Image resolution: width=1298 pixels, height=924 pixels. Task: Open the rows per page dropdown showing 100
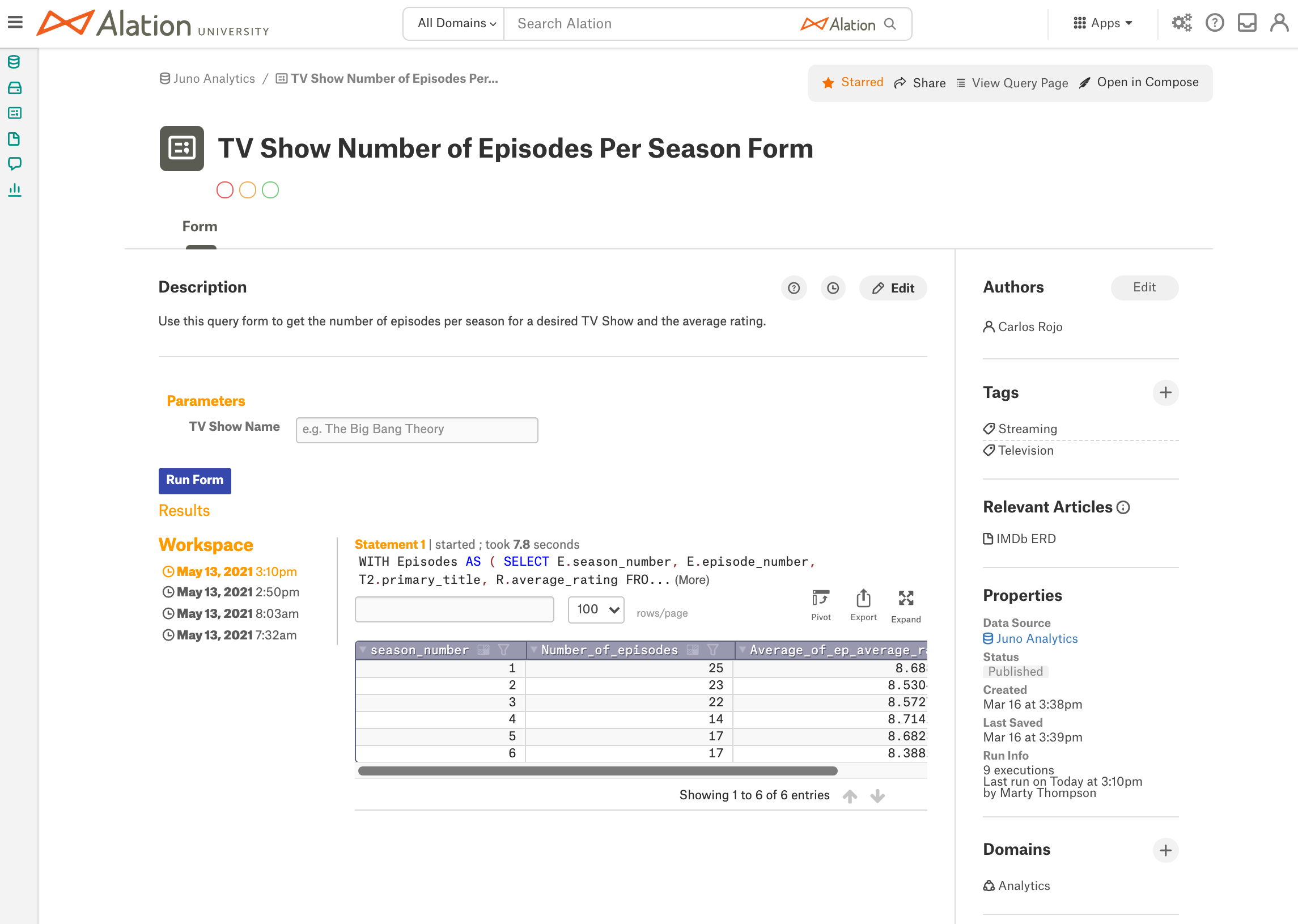click(x=596, y=609)
